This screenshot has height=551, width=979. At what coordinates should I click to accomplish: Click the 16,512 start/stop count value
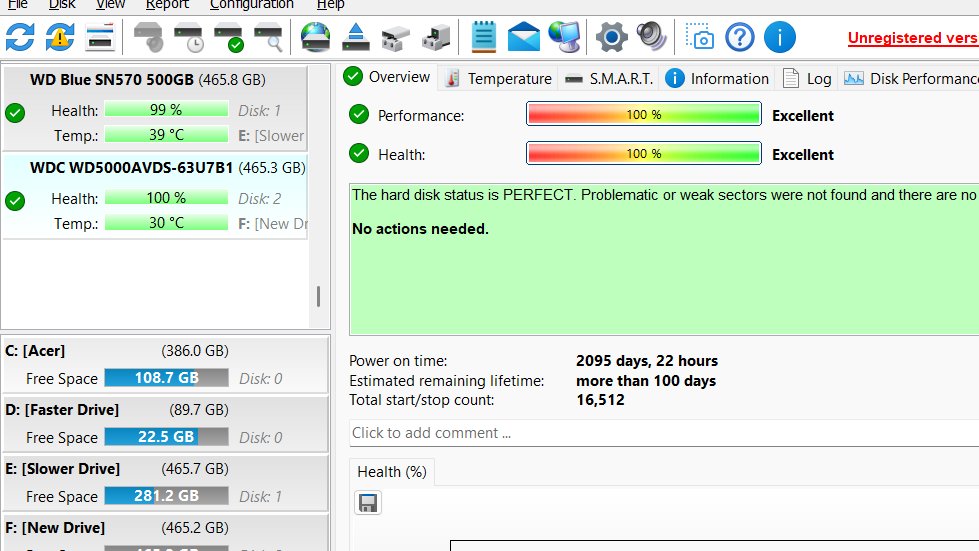[x=600, y=400]
